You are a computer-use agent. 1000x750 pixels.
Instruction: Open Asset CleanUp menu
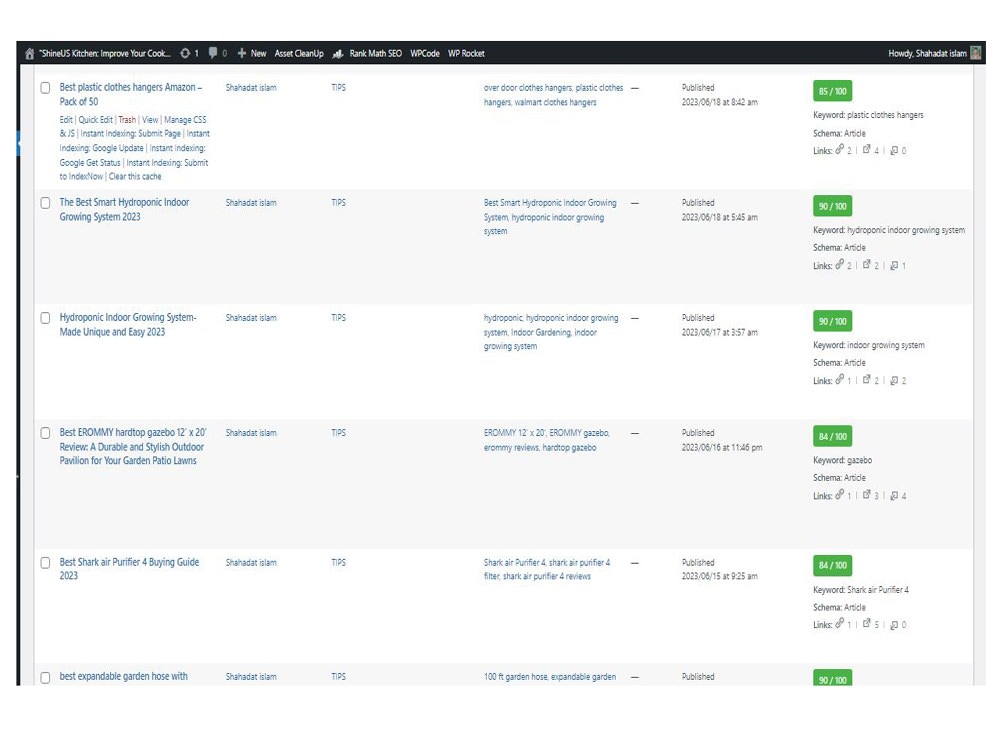click(x=299, y=54)
